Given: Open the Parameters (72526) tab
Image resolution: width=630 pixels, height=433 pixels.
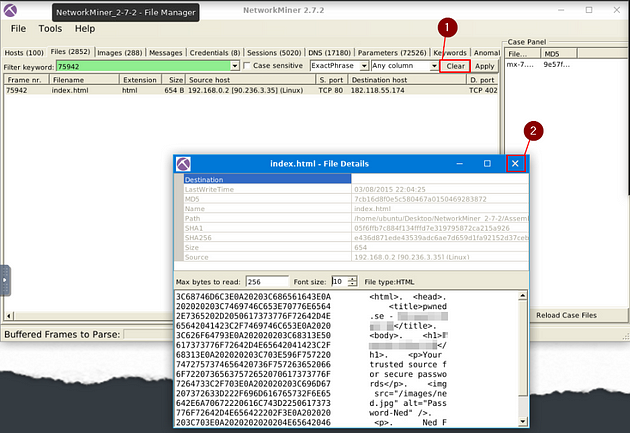Looking at the screenshot, I should click(392, 53).
